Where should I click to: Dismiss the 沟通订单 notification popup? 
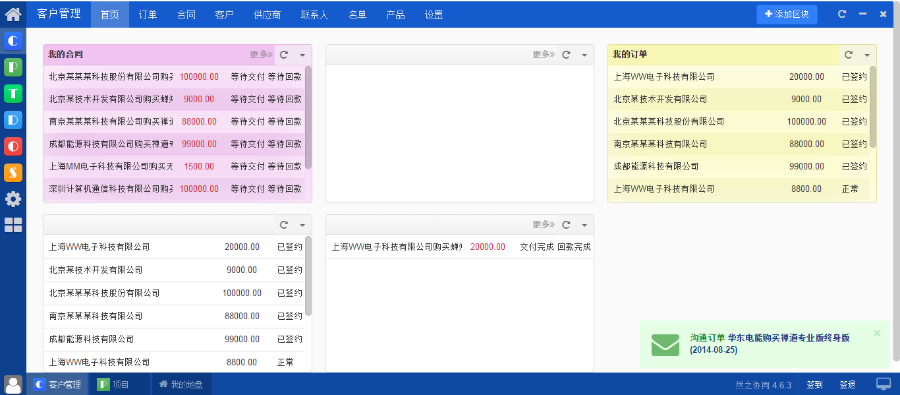(x=876, y=333)
